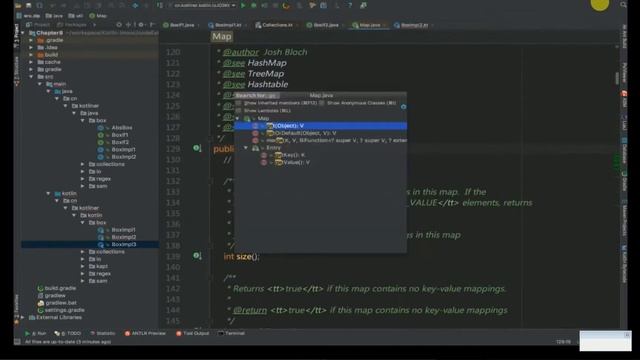Click the Debug bug icon in toolbar
Image resolution: width=640 pixels, height=360 pixels.
pyautogui.click(x=253, y=6)
